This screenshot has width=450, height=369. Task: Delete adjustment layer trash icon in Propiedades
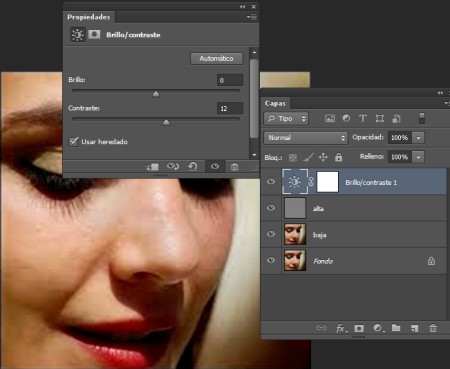(234, 167)
